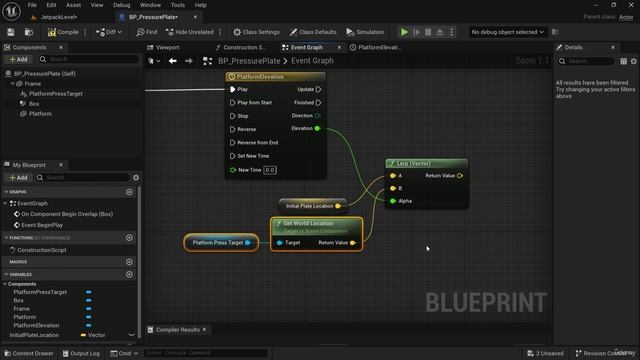Close the Event Graph tab
Screen dimensions: 640x360
click(339, 47)
